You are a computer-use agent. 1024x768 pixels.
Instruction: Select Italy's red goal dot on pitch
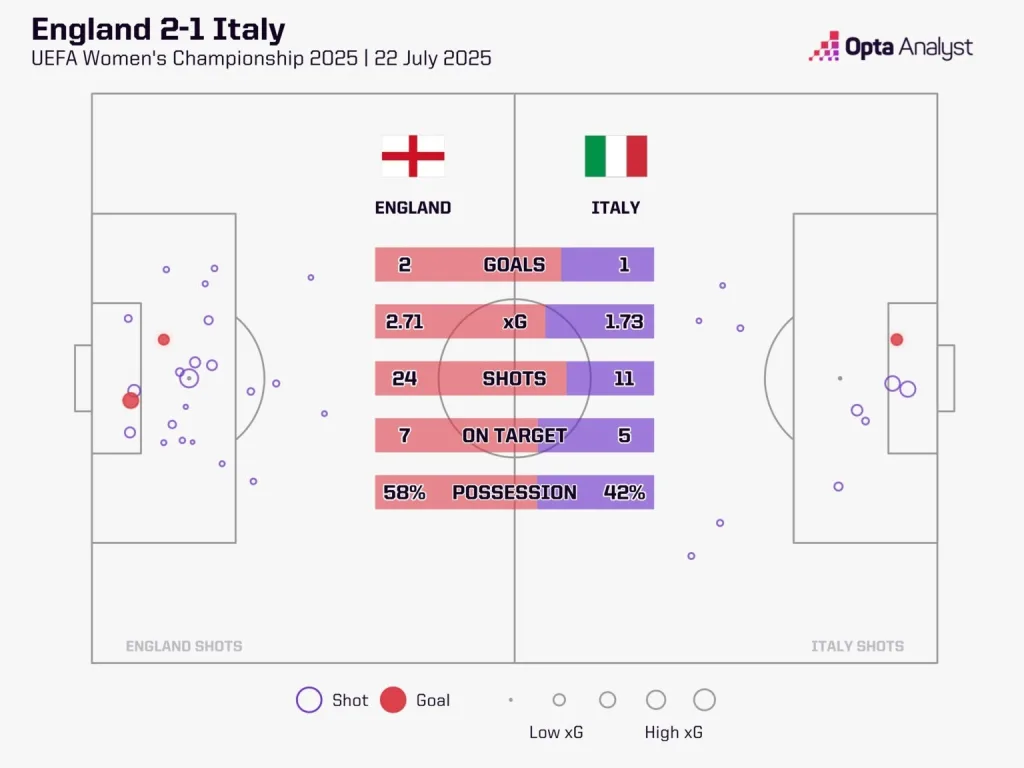(897, 340)
